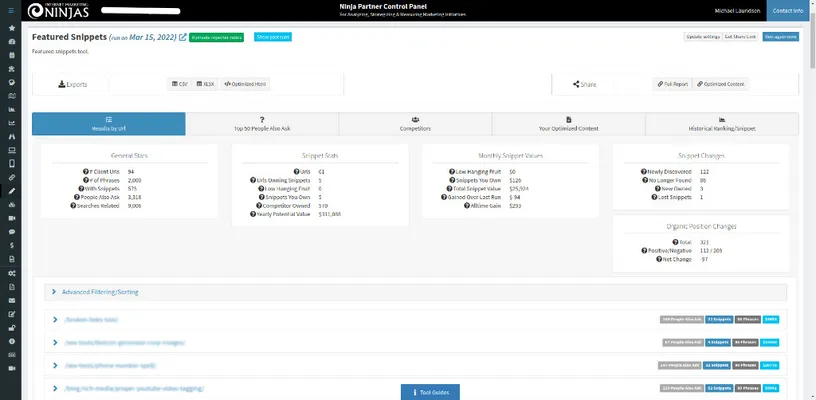Toggle the hamburger sidebar menu

point(11,13)
